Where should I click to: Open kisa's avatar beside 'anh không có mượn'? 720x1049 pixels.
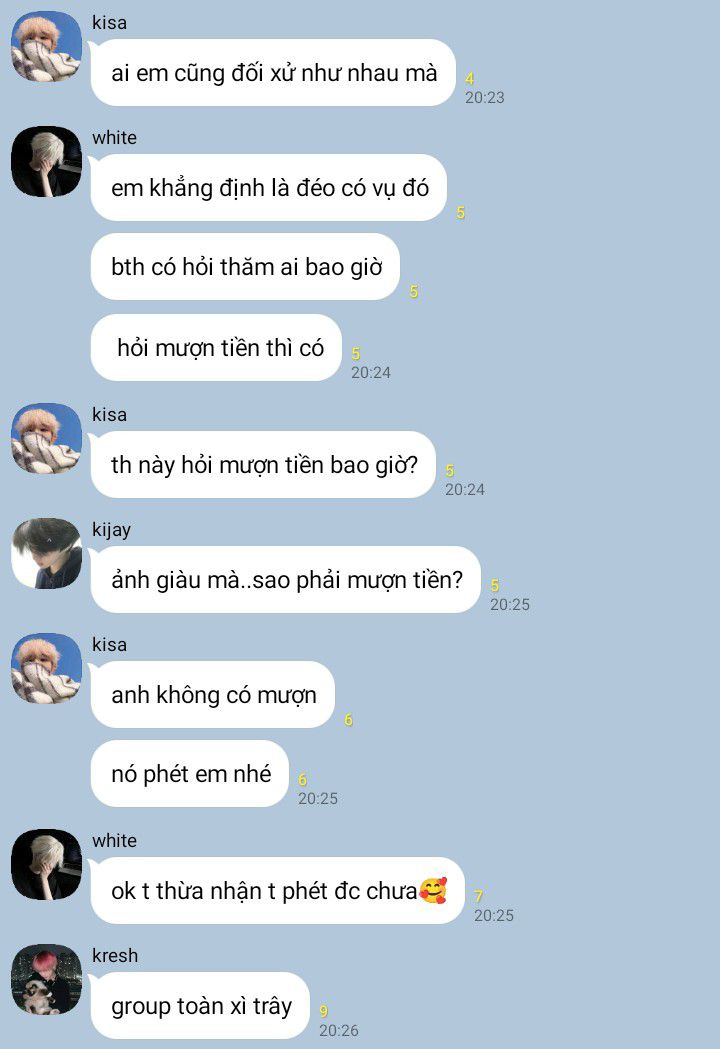(46, 669)
